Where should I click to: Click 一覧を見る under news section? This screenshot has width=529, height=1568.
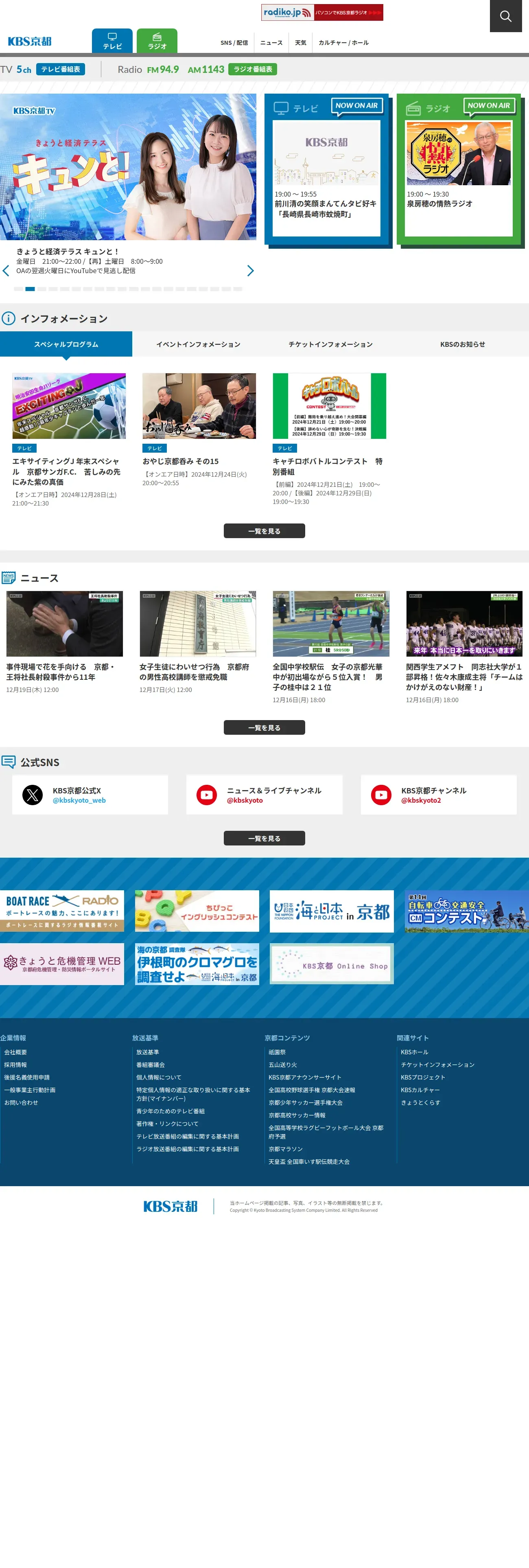click(264, 728)
